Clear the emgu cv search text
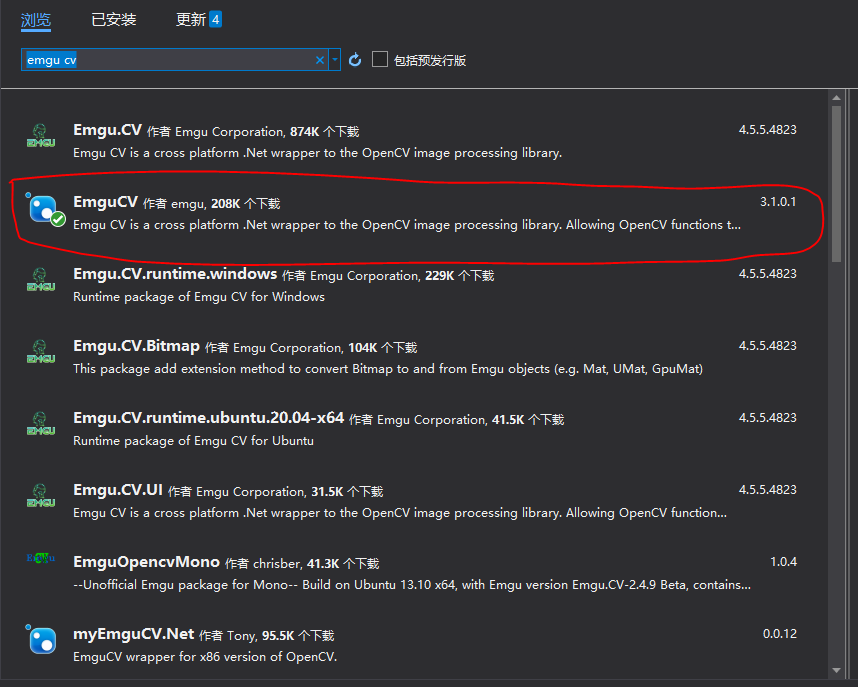The image size is (858, 687). (x=320, y=60)
